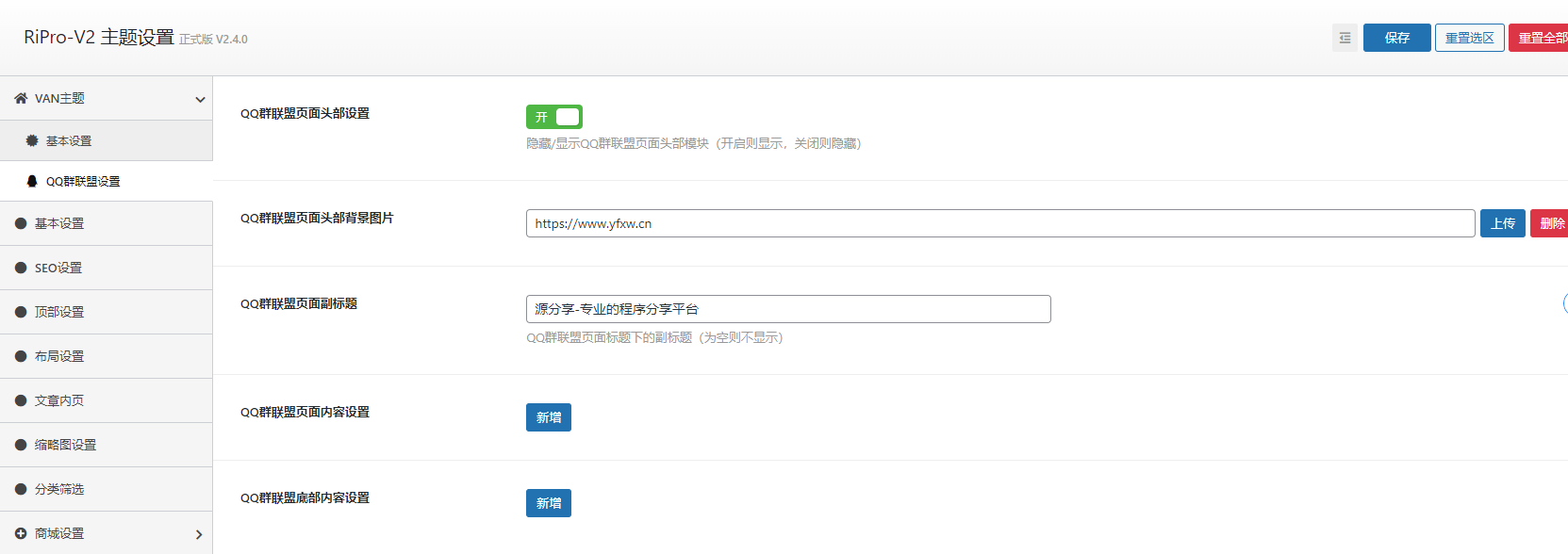Click 新增 under QQ群联盟页面内容设置

click(x=549, y=417)
